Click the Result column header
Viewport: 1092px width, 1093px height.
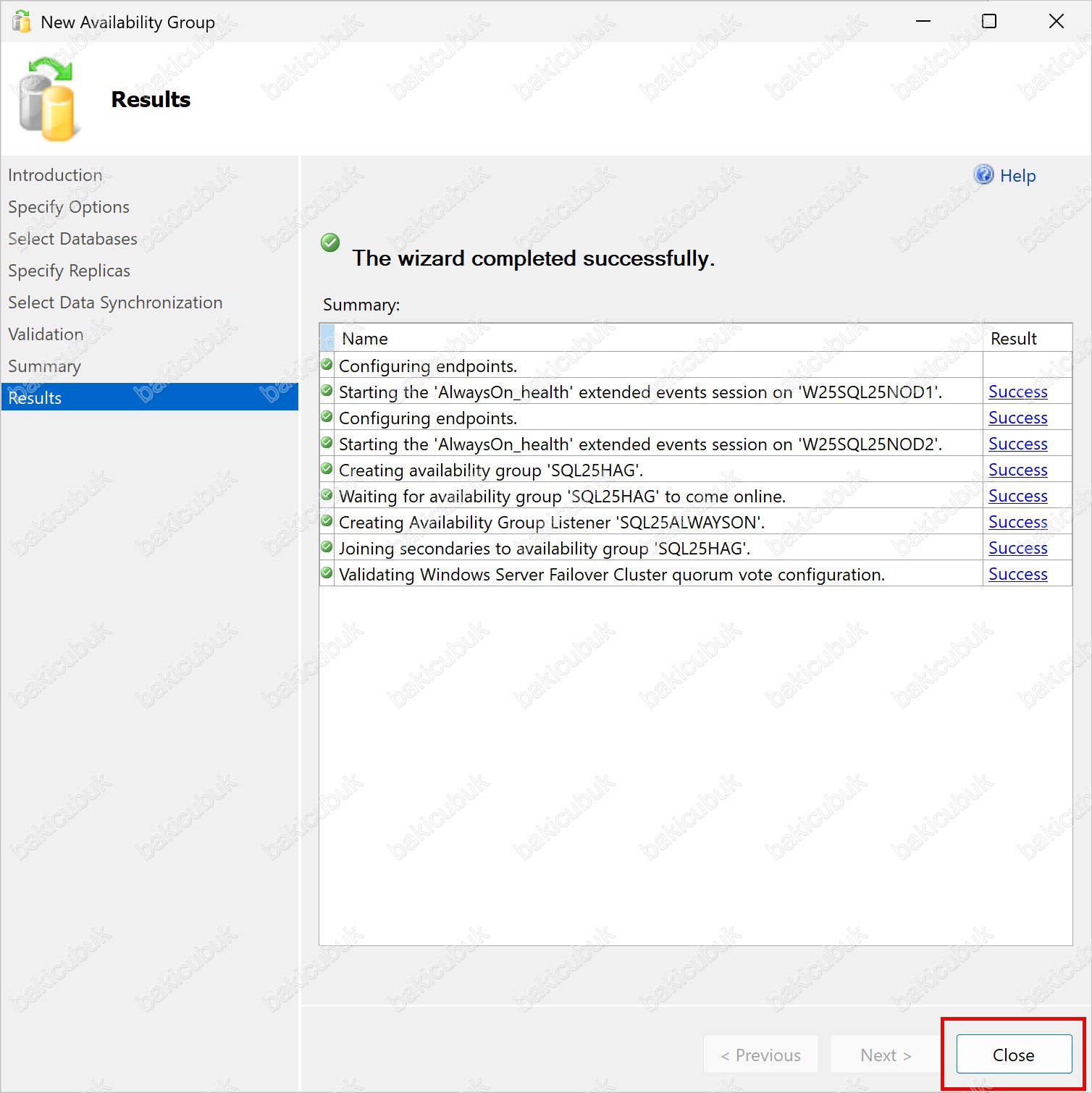pos(1013,339)
